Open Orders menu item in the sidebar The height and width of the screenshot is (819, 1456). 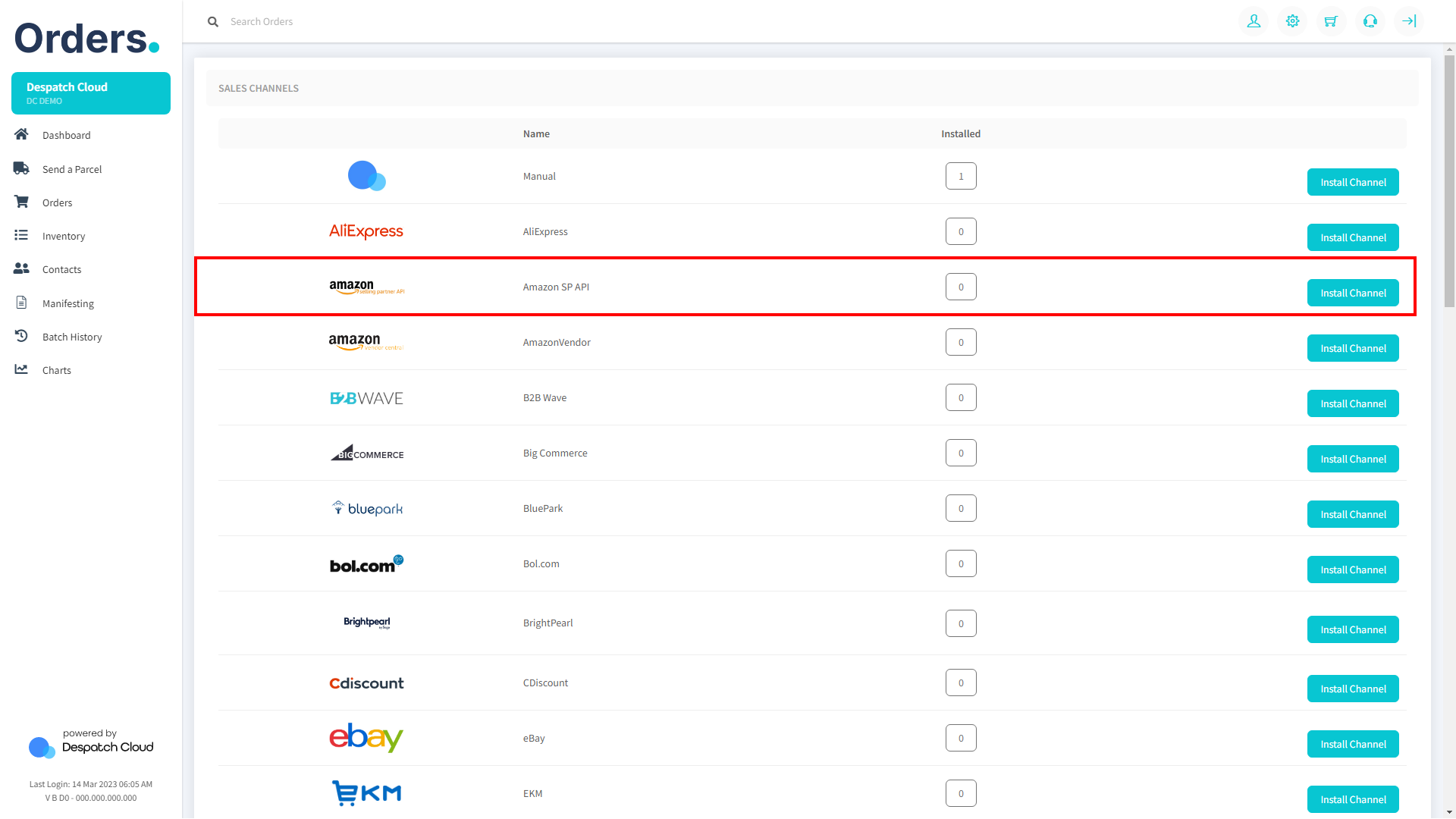57,202
